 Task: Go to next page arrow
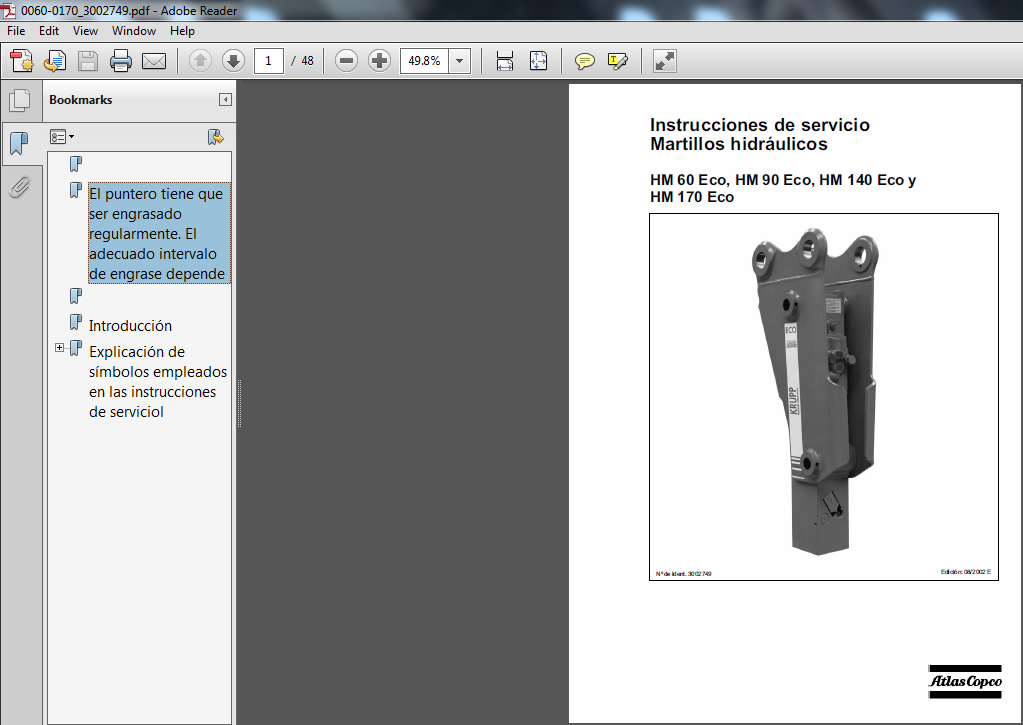point(233,61)
